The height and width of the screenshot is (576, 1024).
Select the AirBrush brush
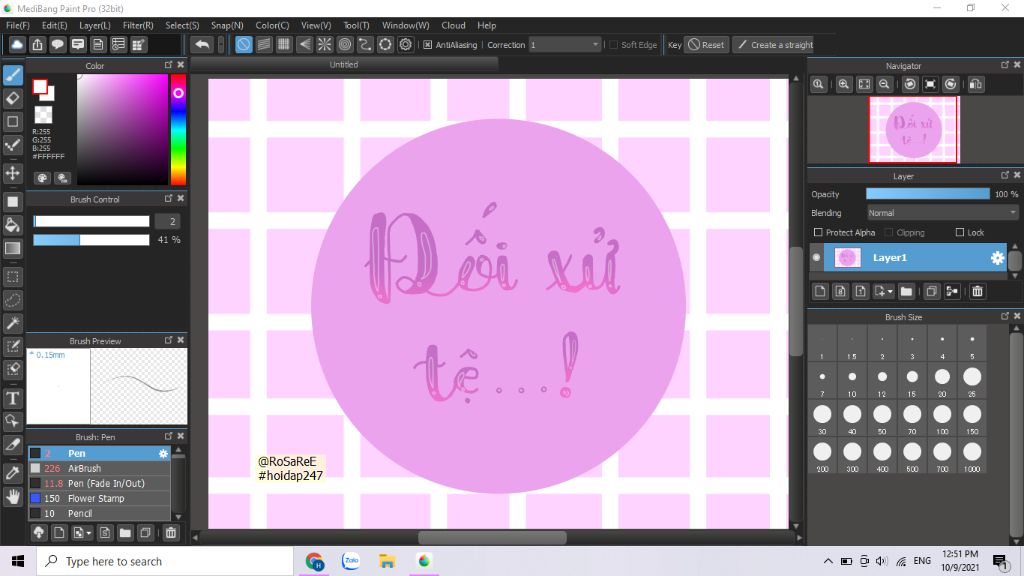(99, 468)
